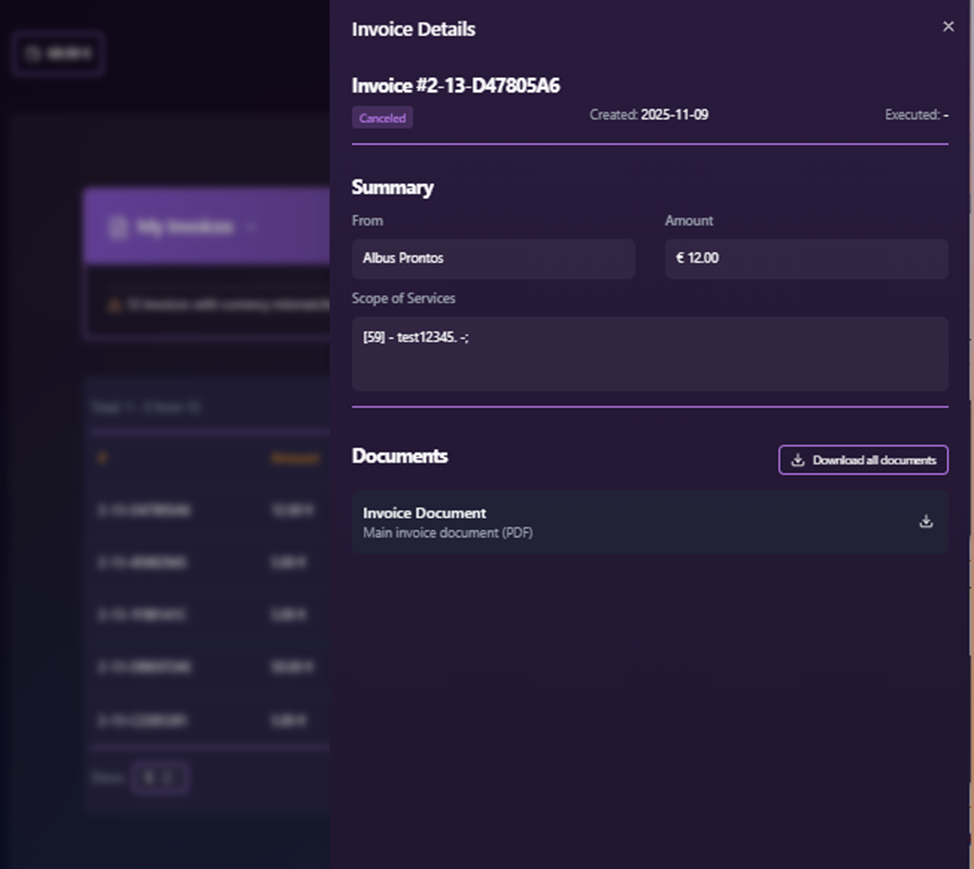The width and height of the screenshot is (974, 869).
Task: Click the balance button in top-left corner
Action: tap(58, 53)
